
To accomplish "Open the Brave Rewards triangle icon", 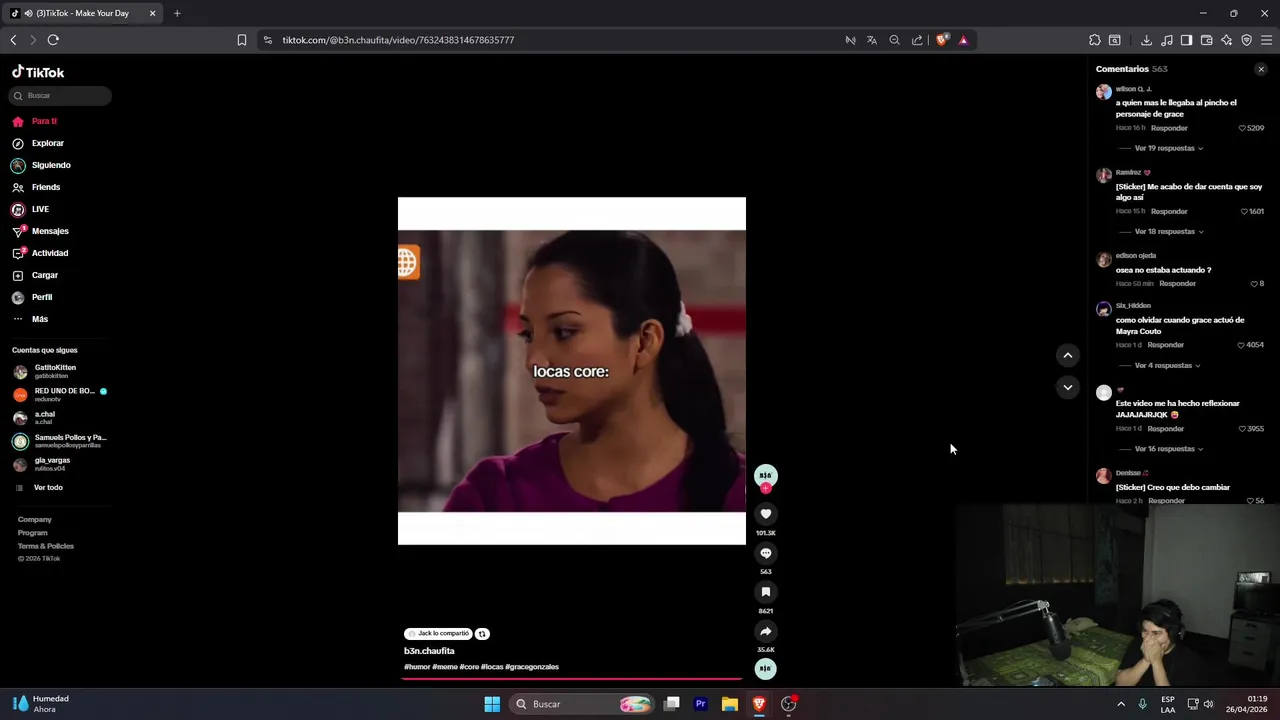I will [x=963, y=40].
